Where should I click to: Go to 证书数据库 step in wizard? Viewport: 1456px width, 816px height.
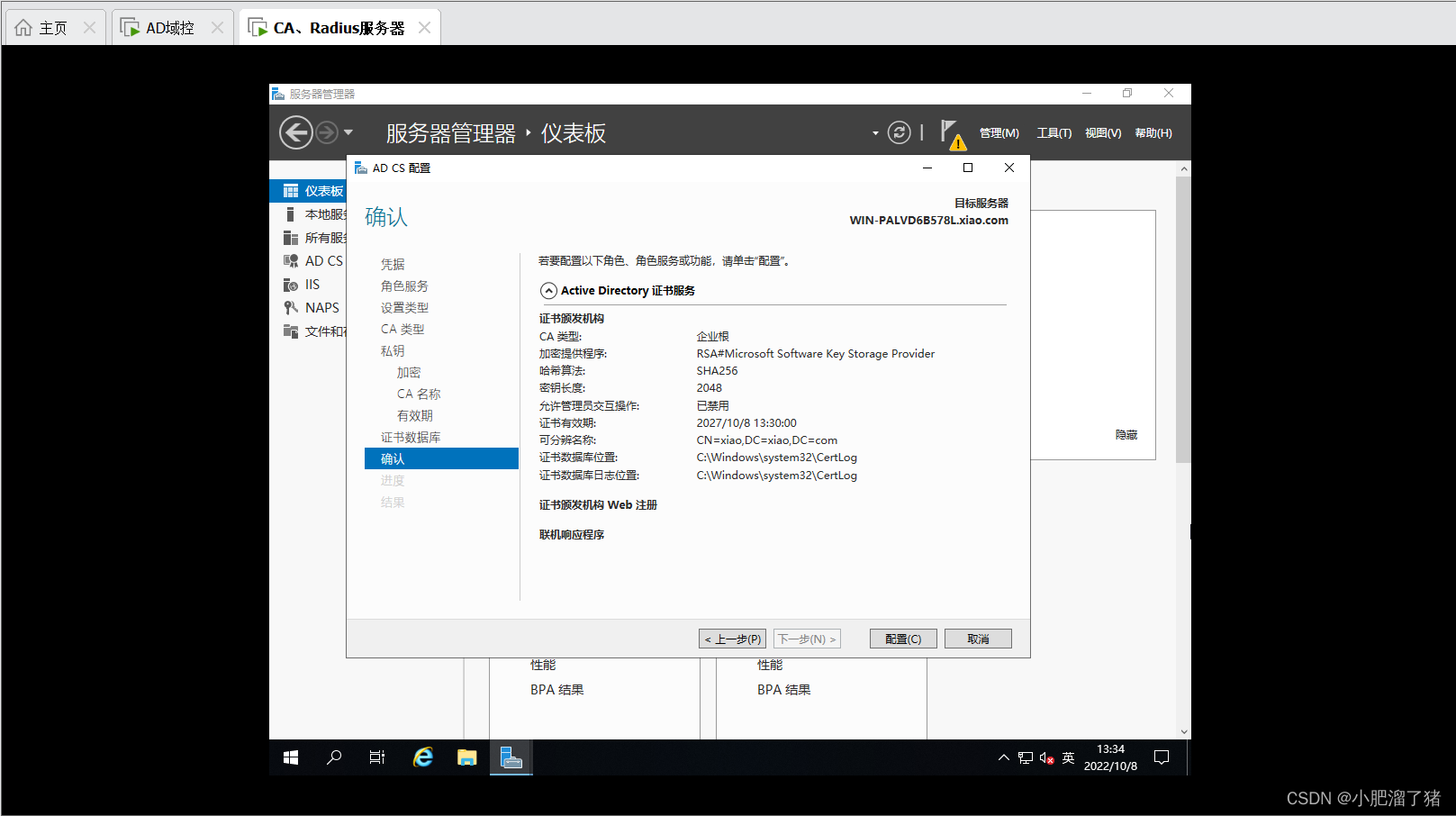click(411, 437)
